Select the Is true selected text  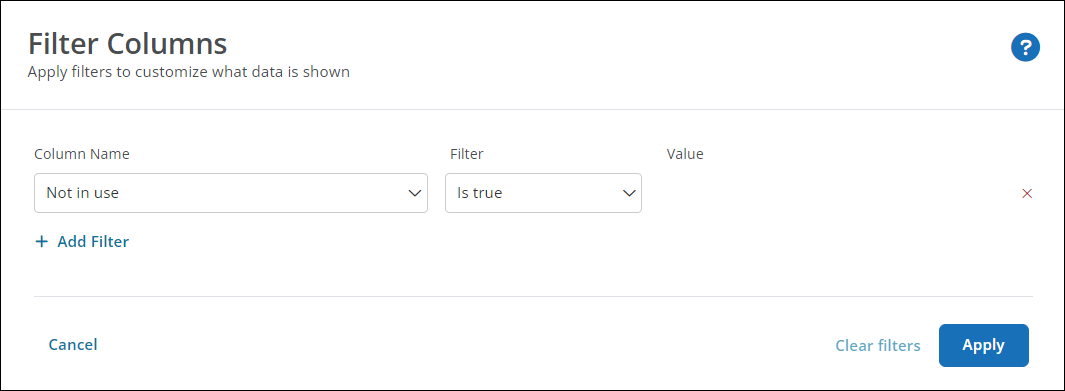pyautogui.click(x=480, y=193)
